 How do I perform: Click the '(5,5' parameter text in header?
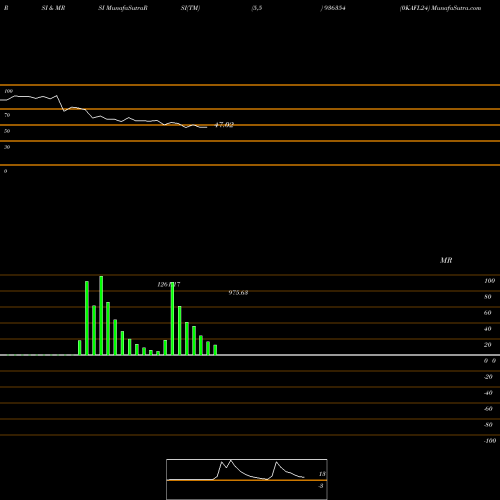point(257,8)
